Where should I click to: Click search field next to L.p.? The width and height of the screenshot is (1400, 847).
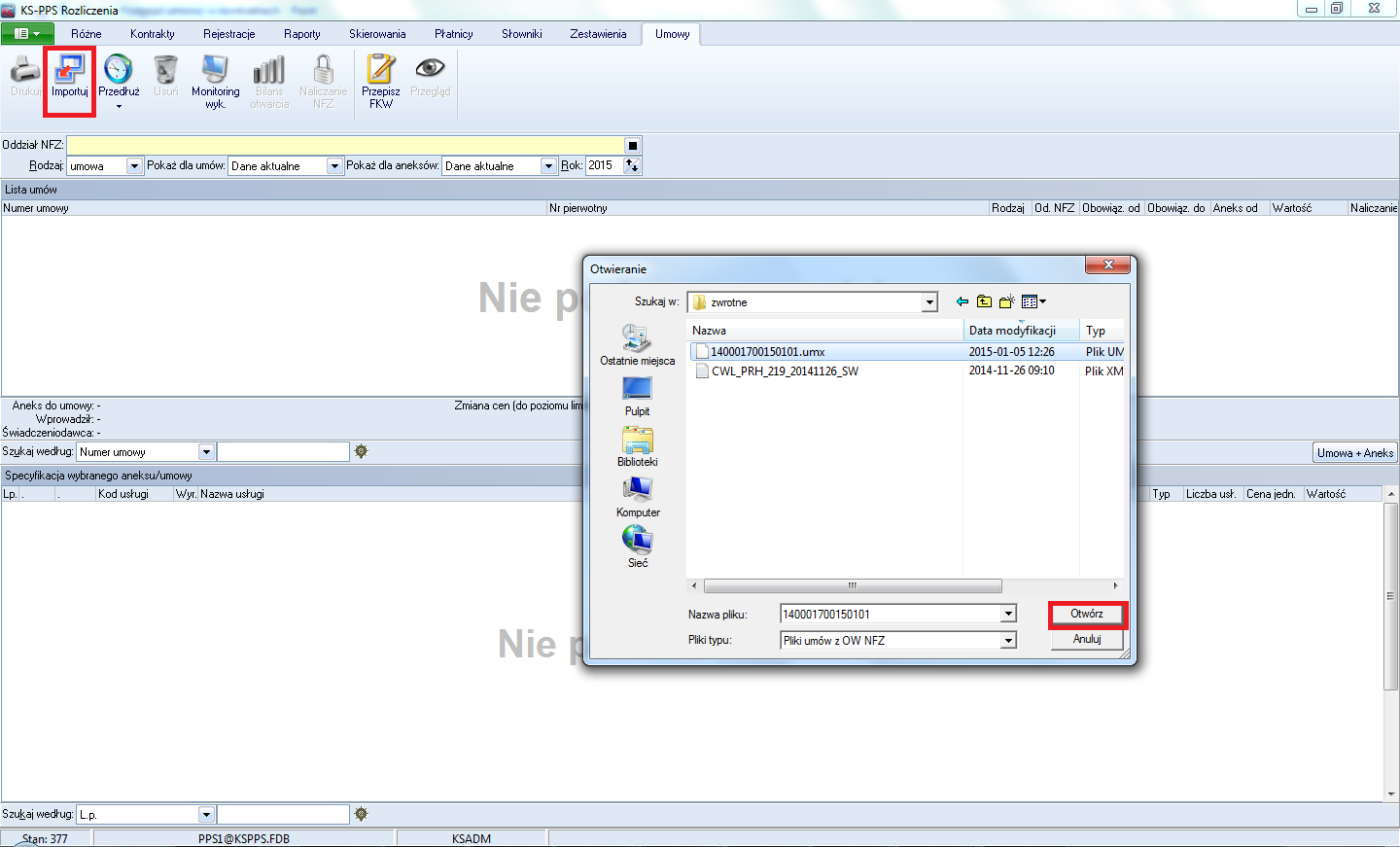(283, 814)
